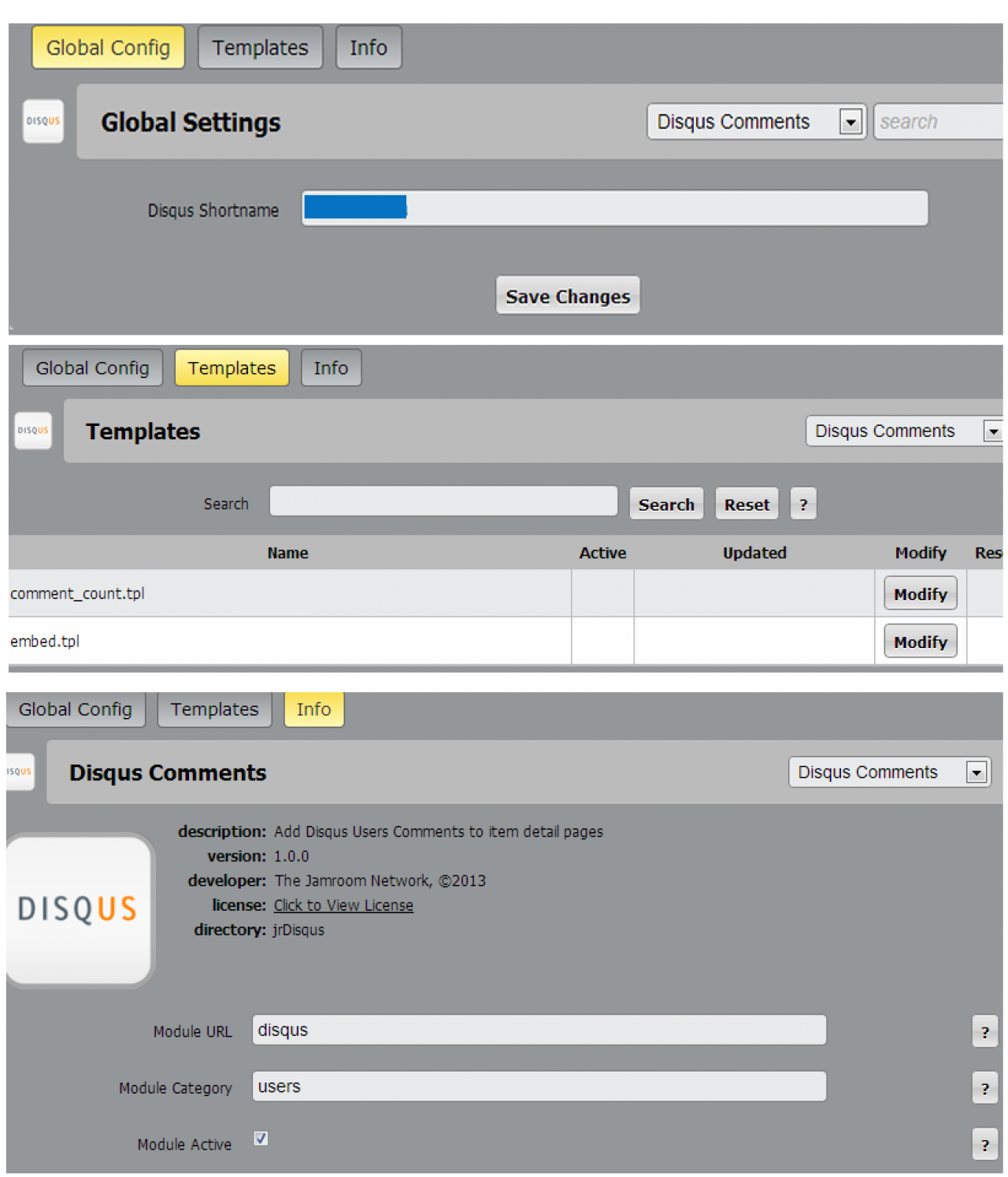The image size is (1008, 1177).
Task: Open help for the Module Active option
Action: 984,1146
